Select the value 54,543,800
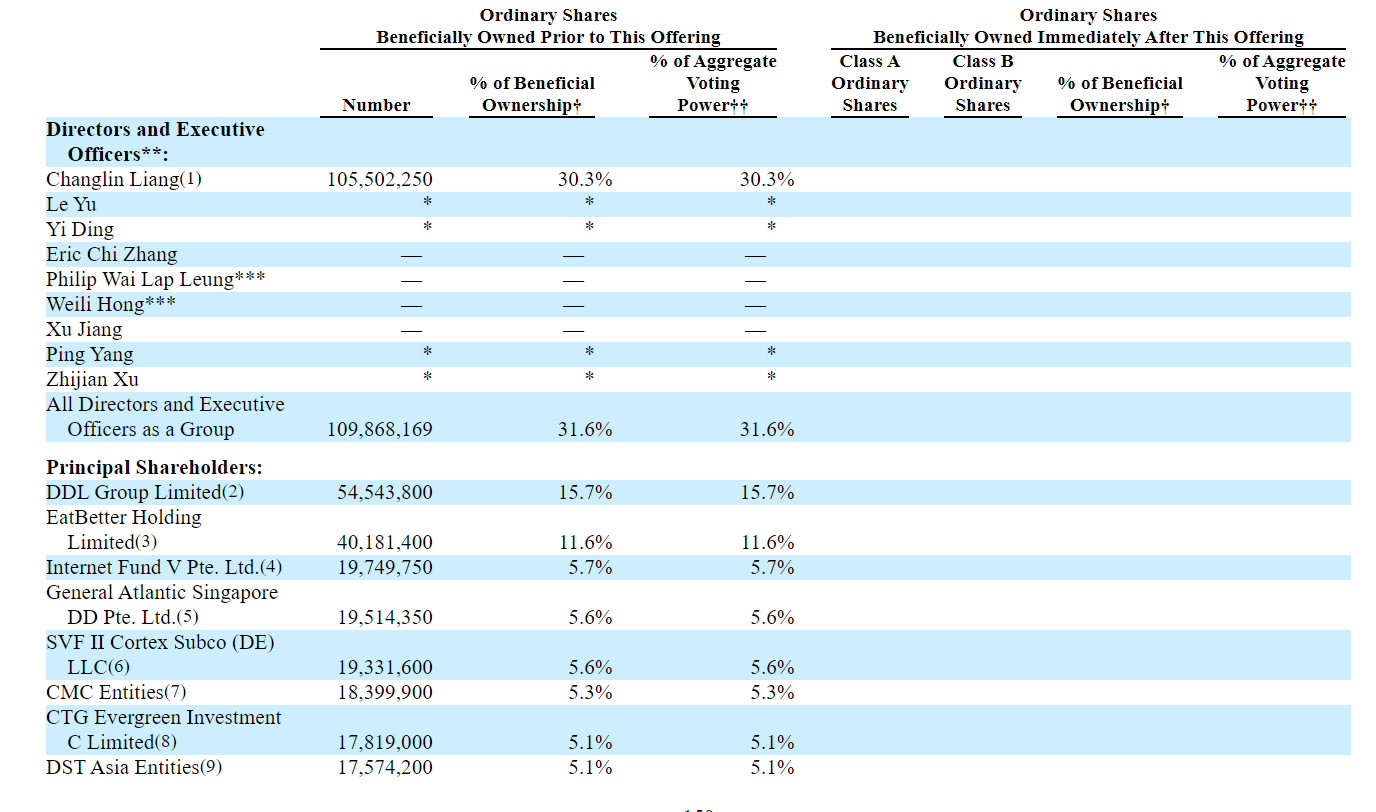1376x812 pixels. [x=385, y=493]
